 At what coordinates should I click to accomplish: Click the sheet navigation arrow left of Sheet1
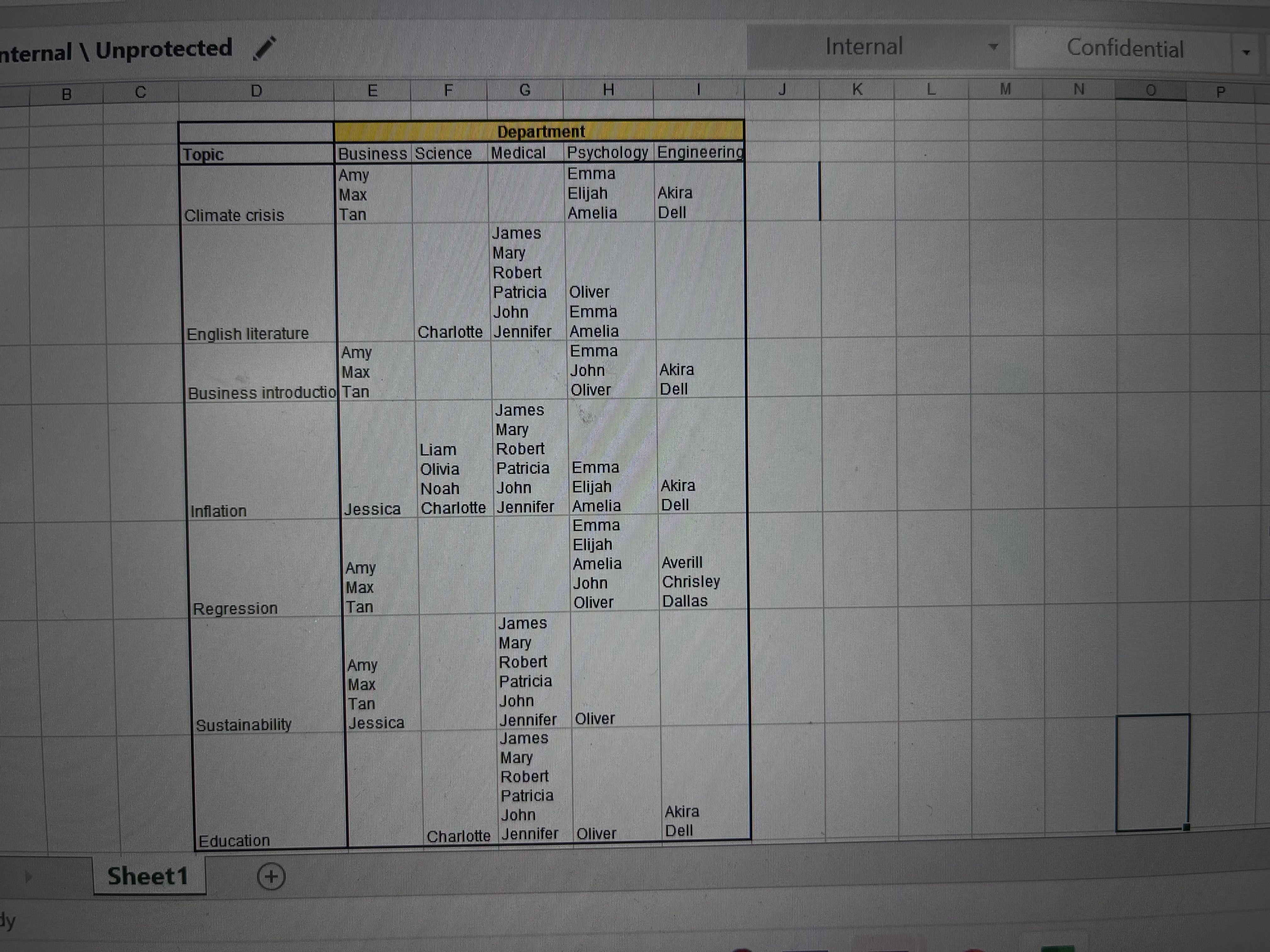[28, 876]
